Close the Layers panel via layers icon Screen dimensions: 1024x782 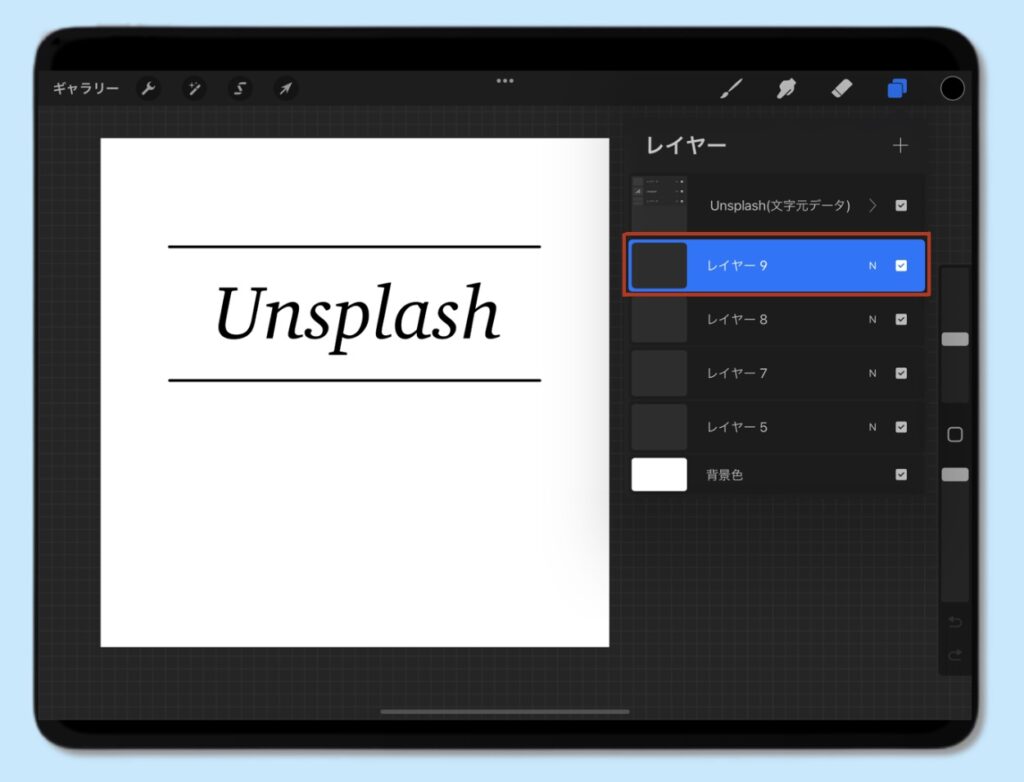pyautogui.click(x=897, y=88)
